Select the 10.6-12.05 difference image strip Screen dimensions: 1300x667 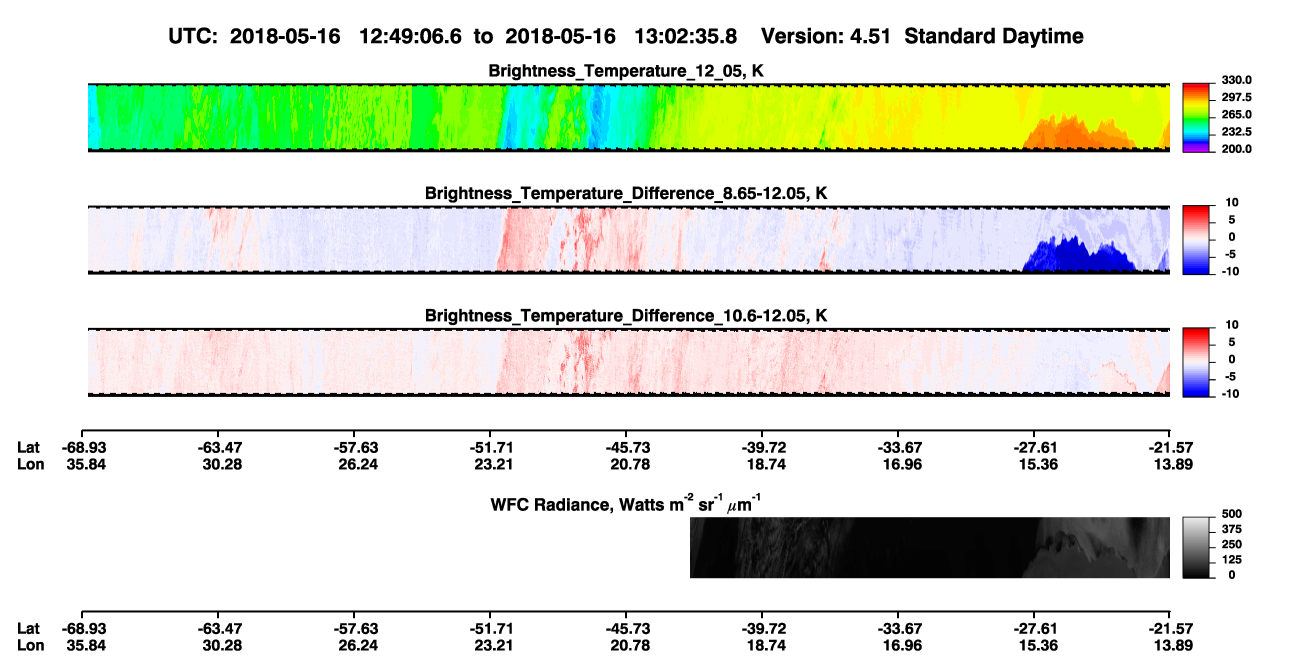coord(628,362)
